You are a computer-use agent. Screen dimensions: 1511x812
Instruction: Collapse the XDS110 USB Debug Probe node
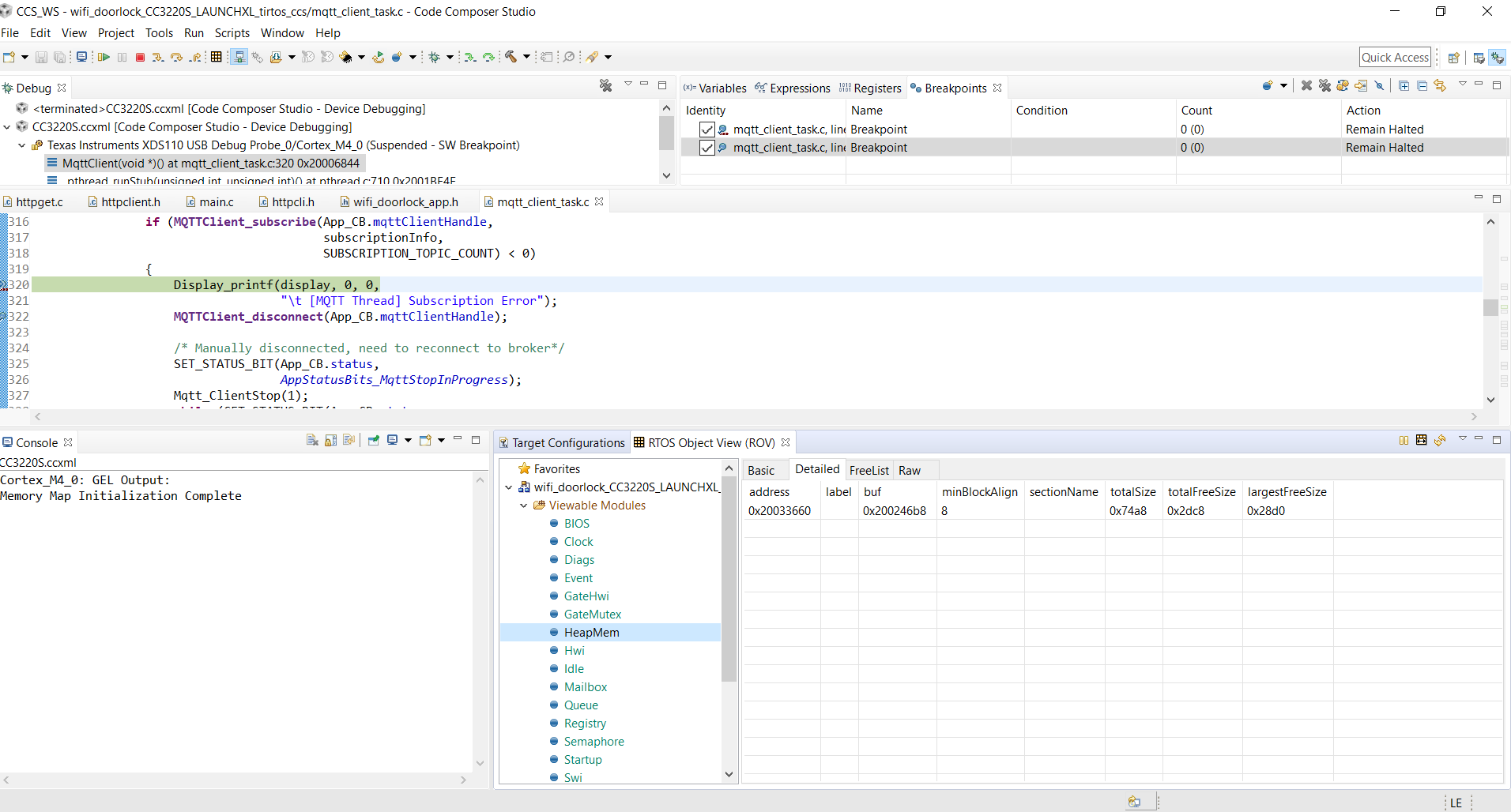tap(22, 145)
